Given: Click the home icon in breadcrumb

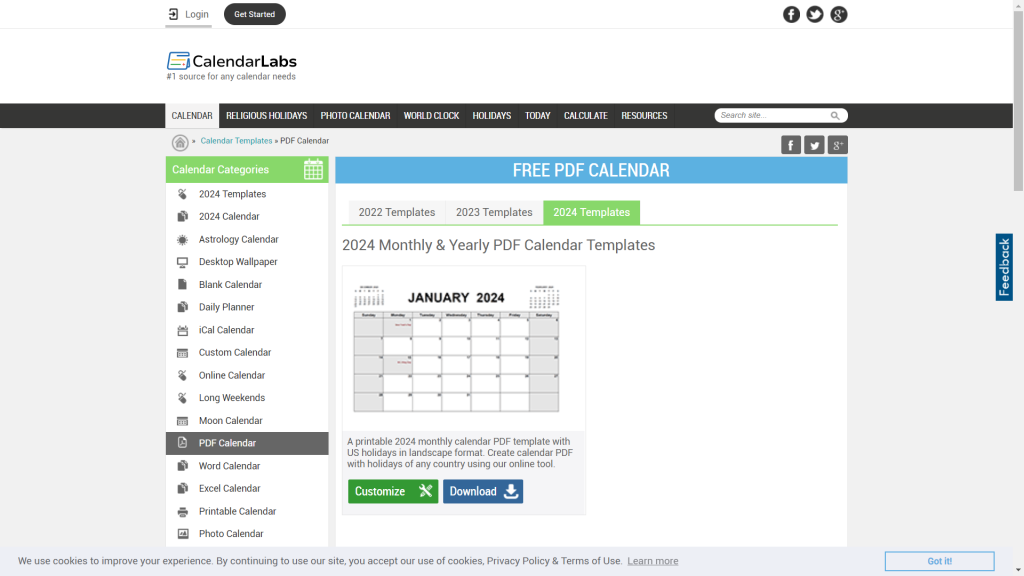Looking at the screenshot, I should (x=180, y=142).
